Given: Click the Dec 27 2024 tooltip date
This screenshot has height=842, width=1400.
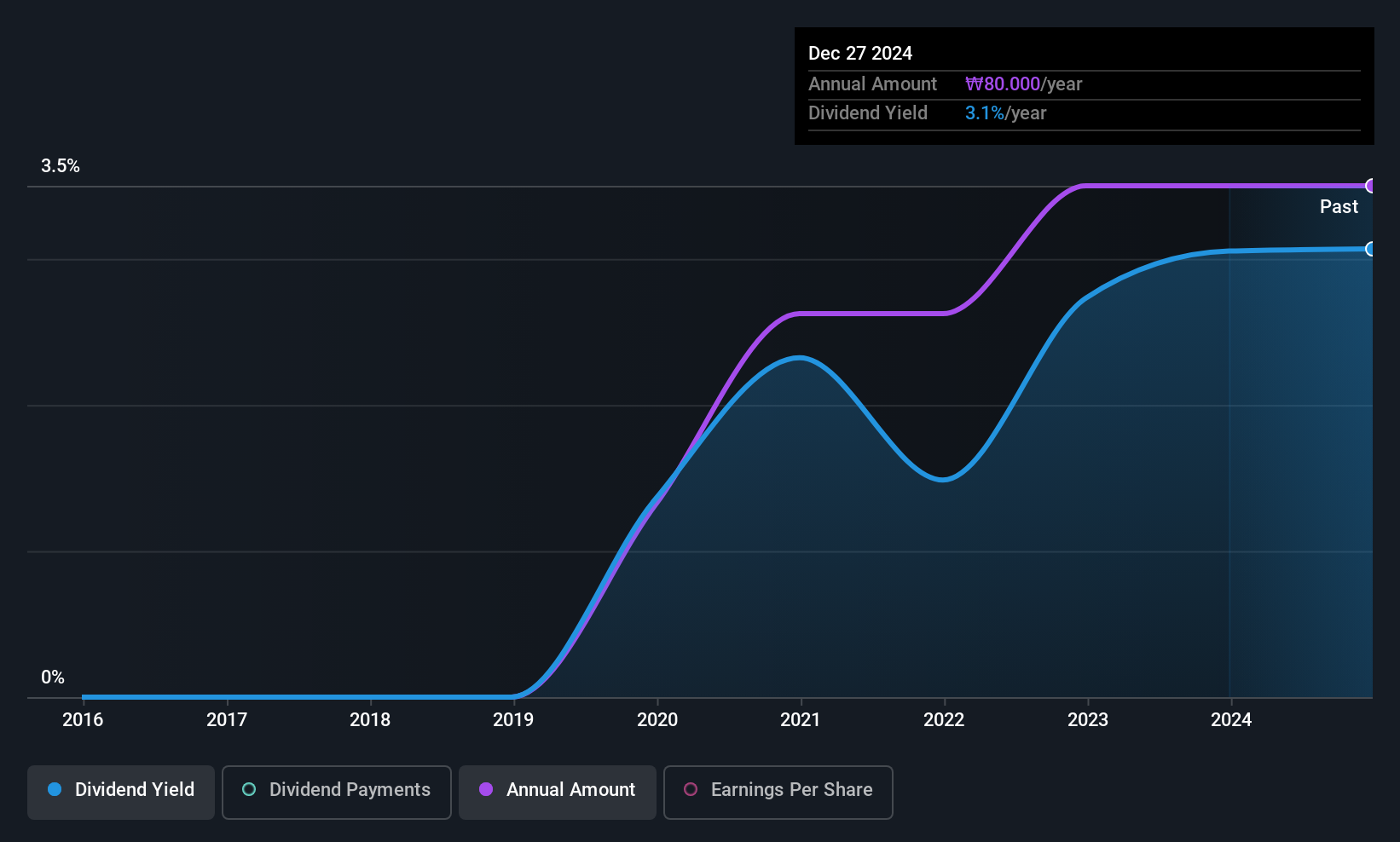Looking at the screenshot, I should [860, 53].
